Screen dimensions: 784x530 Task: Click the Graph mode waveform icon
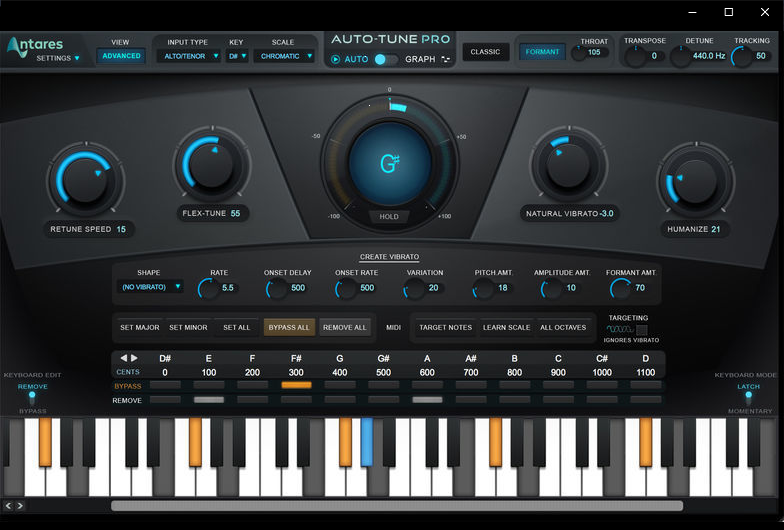point(446,59)
